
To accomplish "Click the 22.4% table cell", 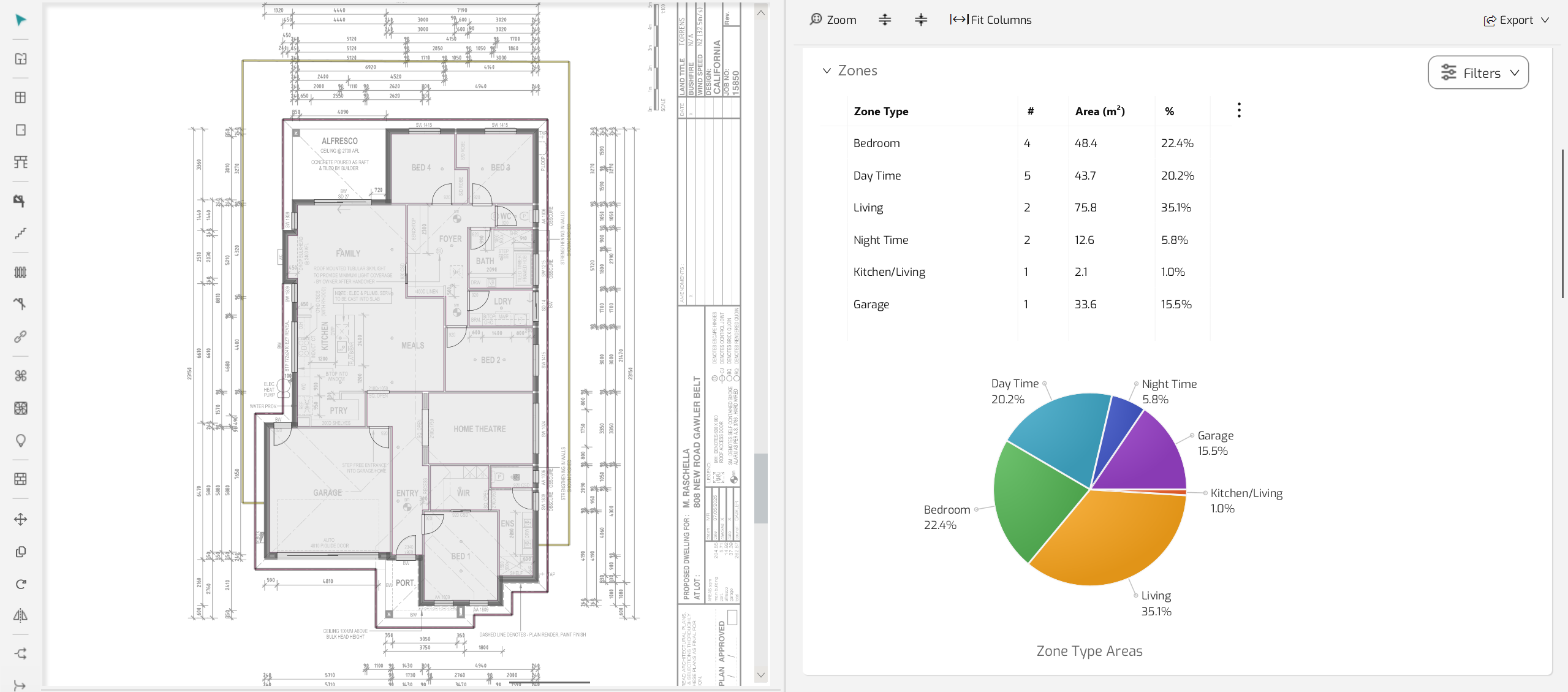I will (1177, 143).
